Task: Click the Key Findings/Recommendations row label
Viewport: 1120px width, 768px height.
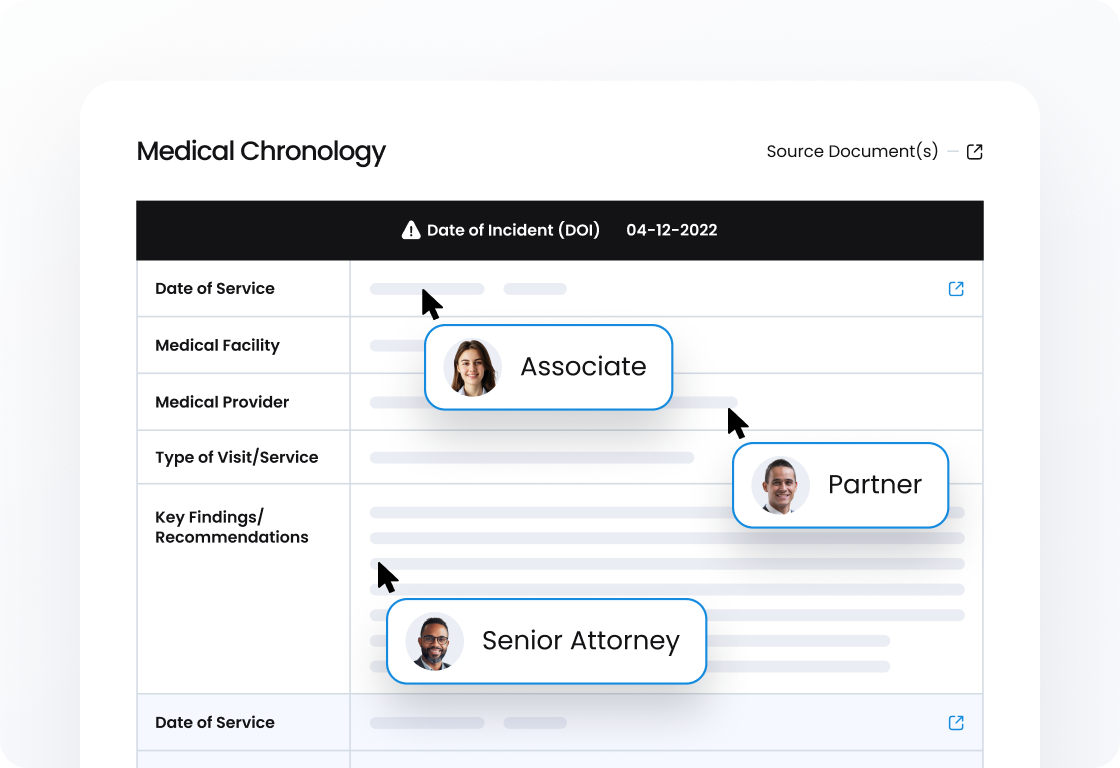Action: click(231, 527)
